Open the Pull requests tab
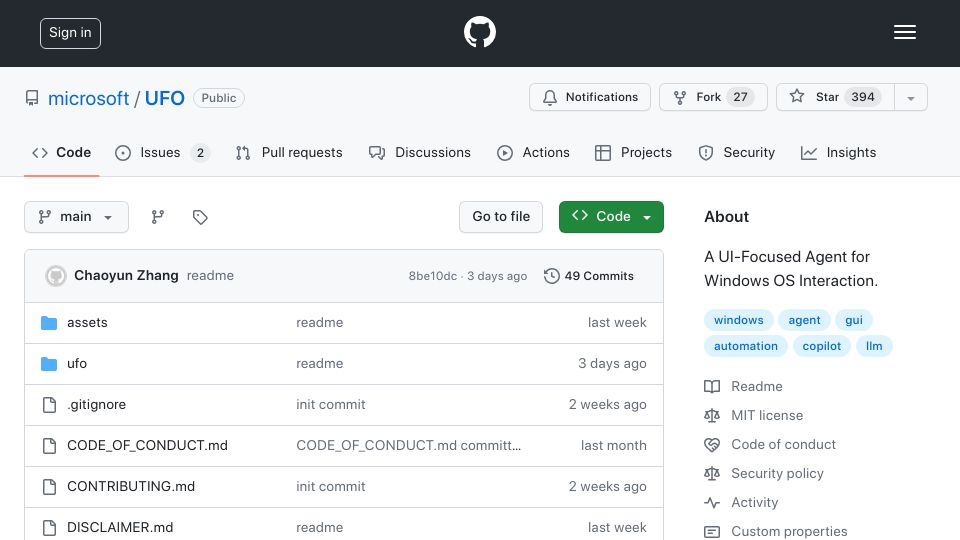 (289, 152)
